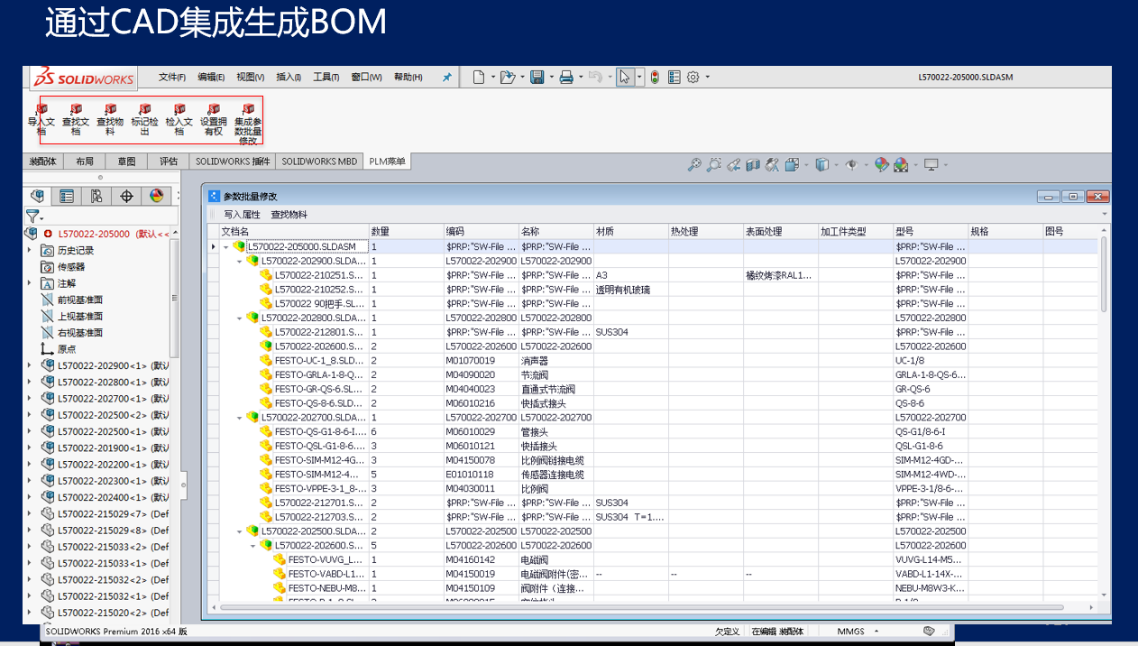This screenshot has width=1138, height=646.
Task: Open the 文件(F) menu
Action: pos(172,77)
